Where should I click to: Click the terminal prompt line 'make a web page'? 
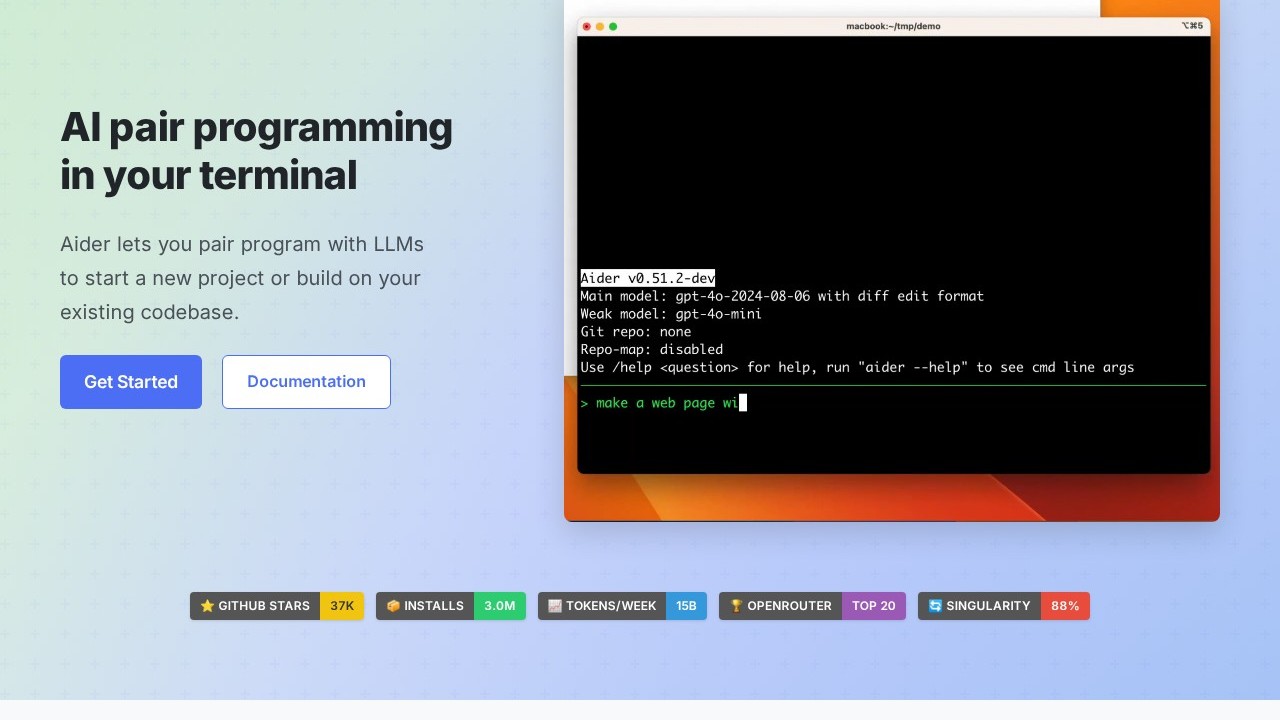click(665, 403)
